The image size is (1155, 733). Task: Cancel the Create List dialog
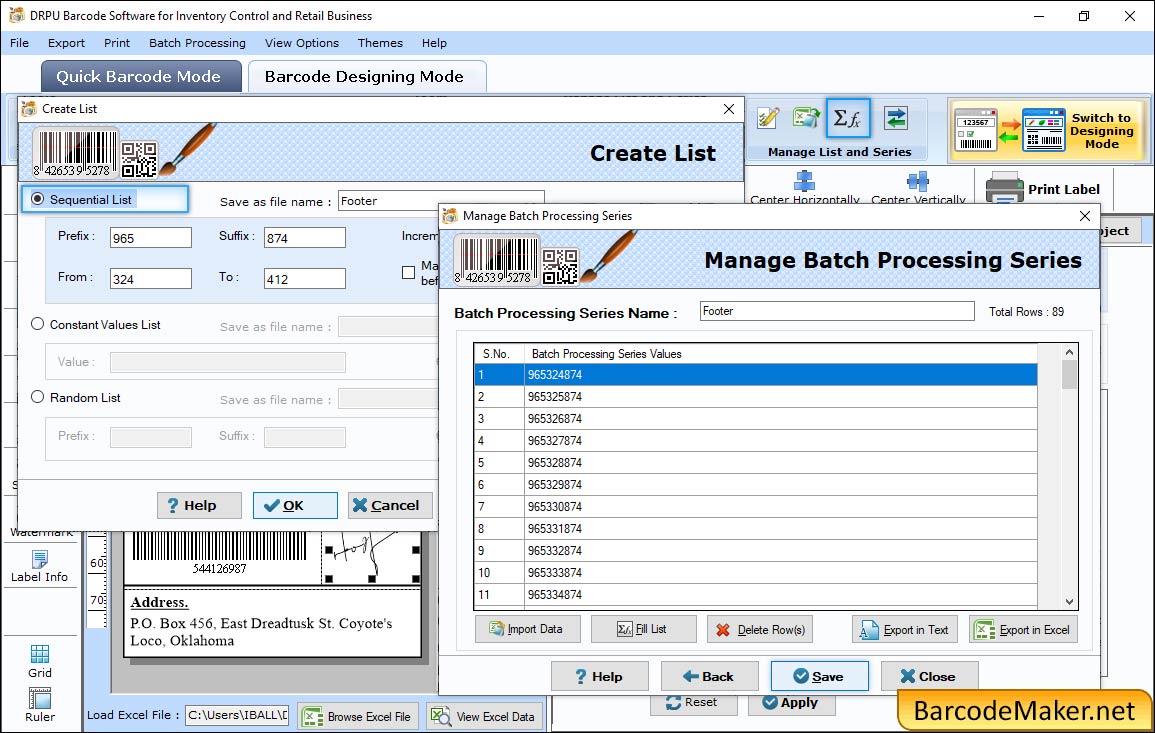coord(390,505)
